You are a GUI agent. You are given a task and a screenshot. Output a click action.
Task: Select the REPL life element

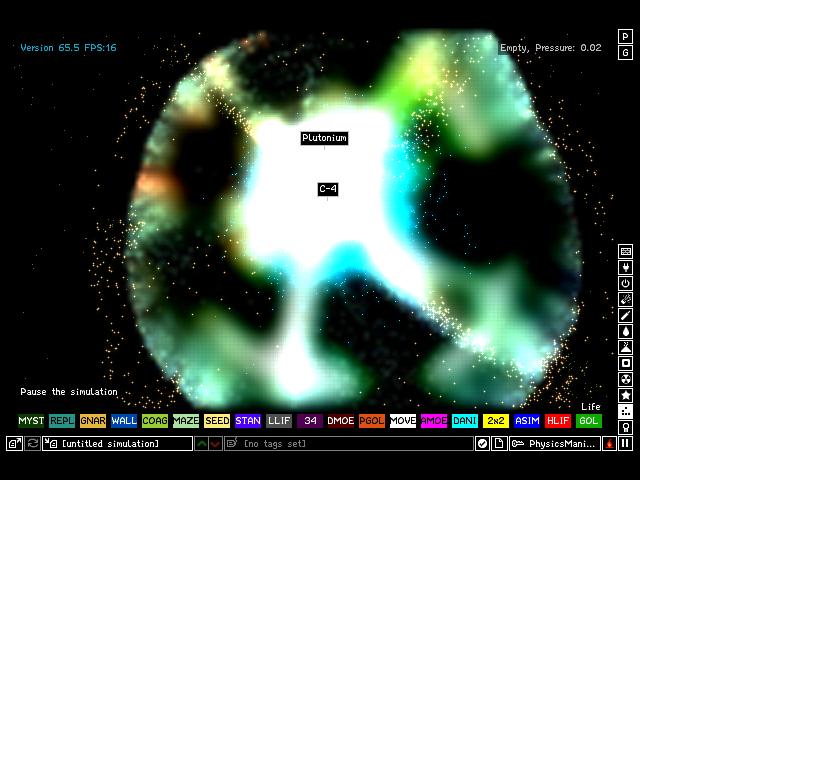pyautogui.click(x=62, y=421)
